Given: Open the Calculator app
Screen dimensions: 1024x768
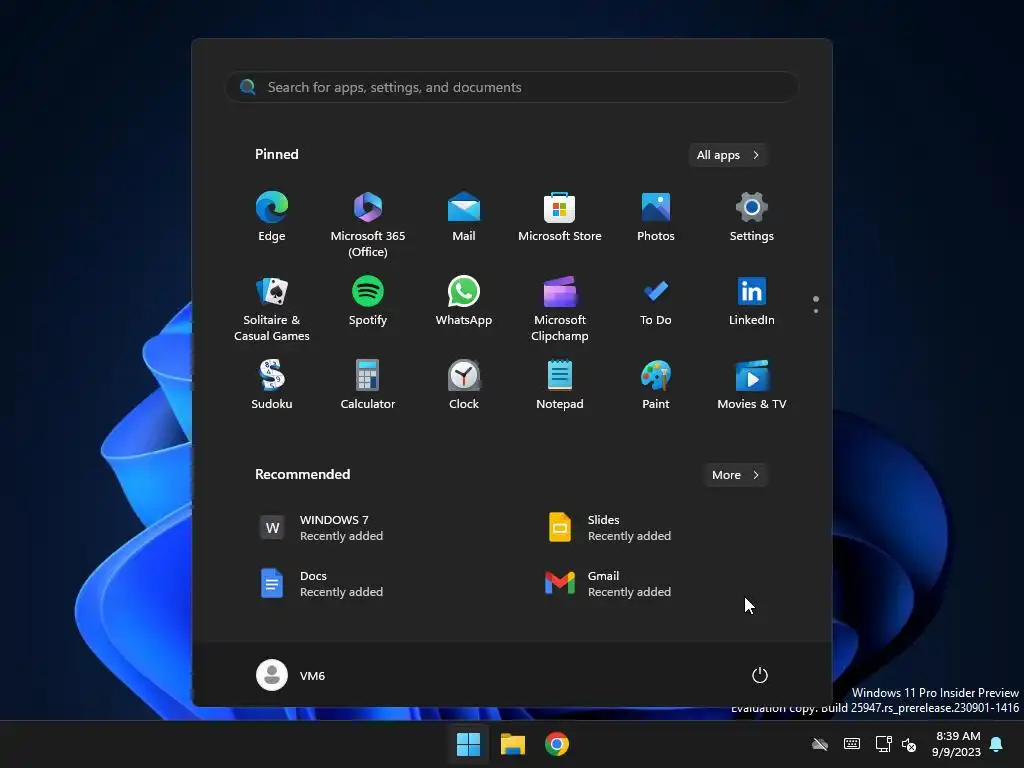Looking at the screenshot, I should [x=368, y=385].
